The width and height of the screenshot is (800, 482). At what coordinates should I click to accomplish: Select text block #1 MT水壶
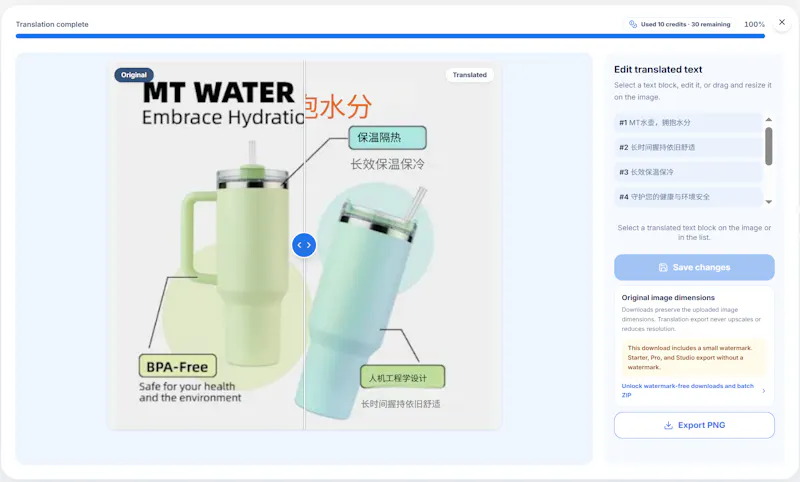688,122
